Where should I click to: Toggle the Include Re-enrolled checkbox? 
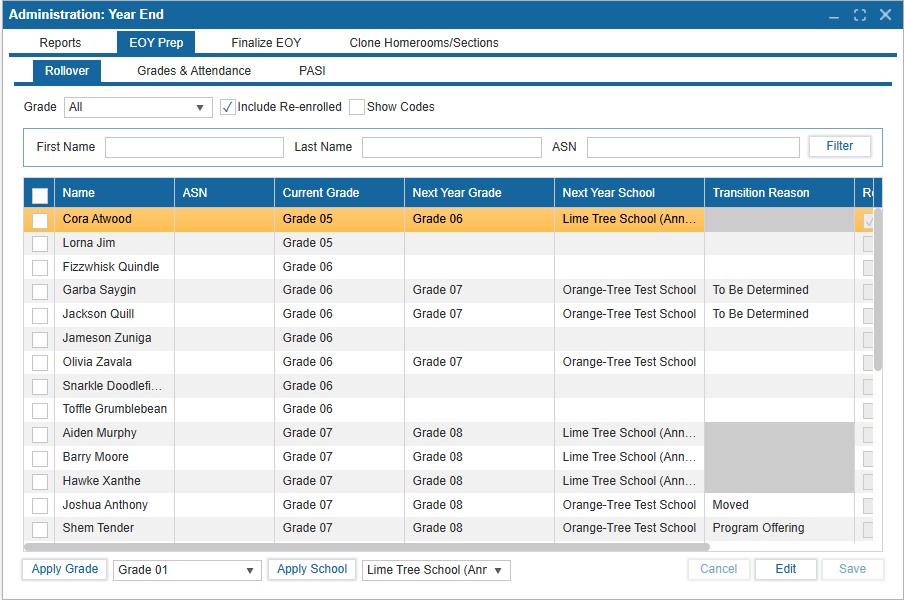pos(228,107)
